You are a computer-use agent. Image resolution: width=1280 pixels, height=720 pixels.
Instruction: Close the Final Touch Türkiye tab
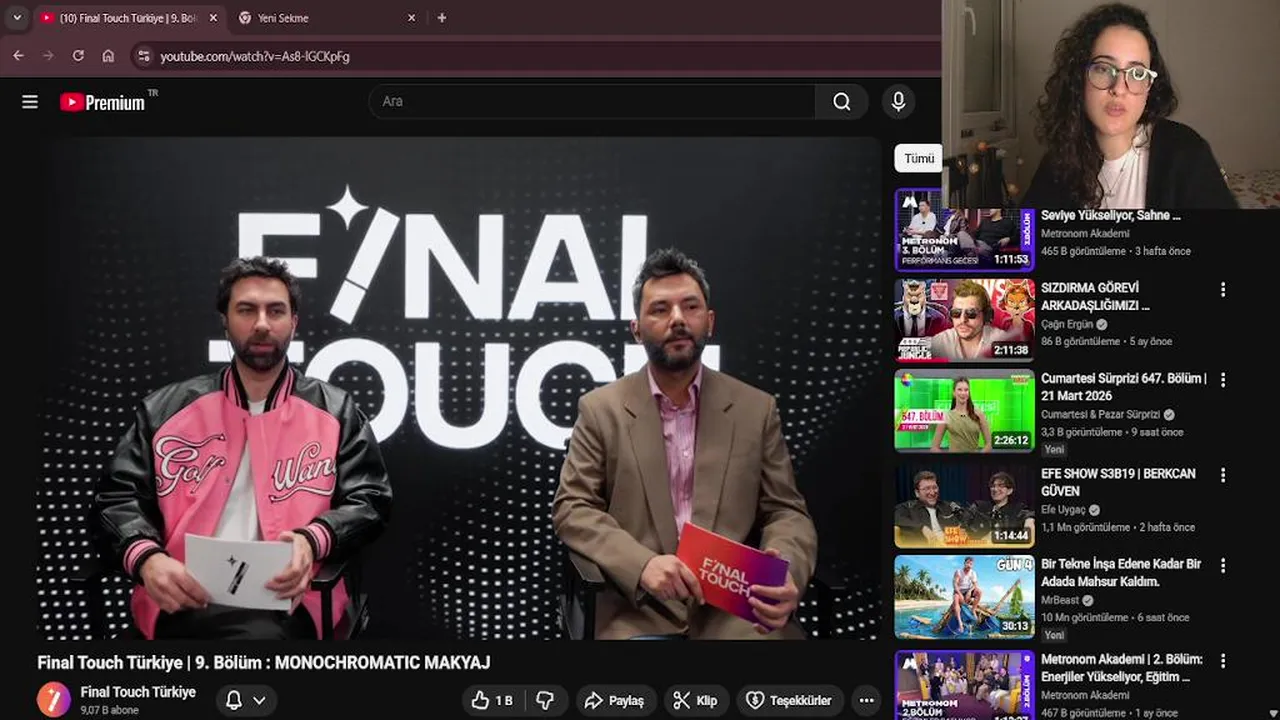tap(213, 18)
